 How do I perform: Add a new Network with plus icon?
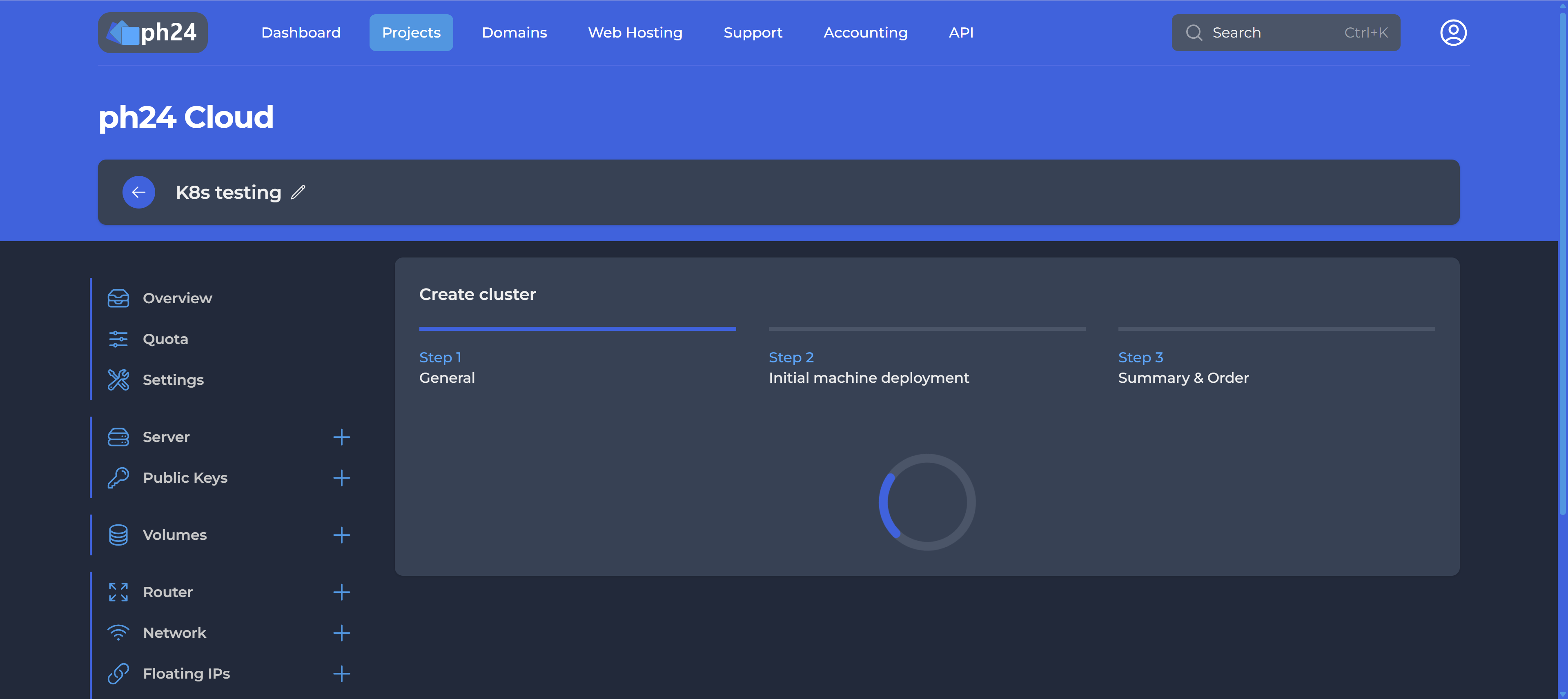point(341,632)
